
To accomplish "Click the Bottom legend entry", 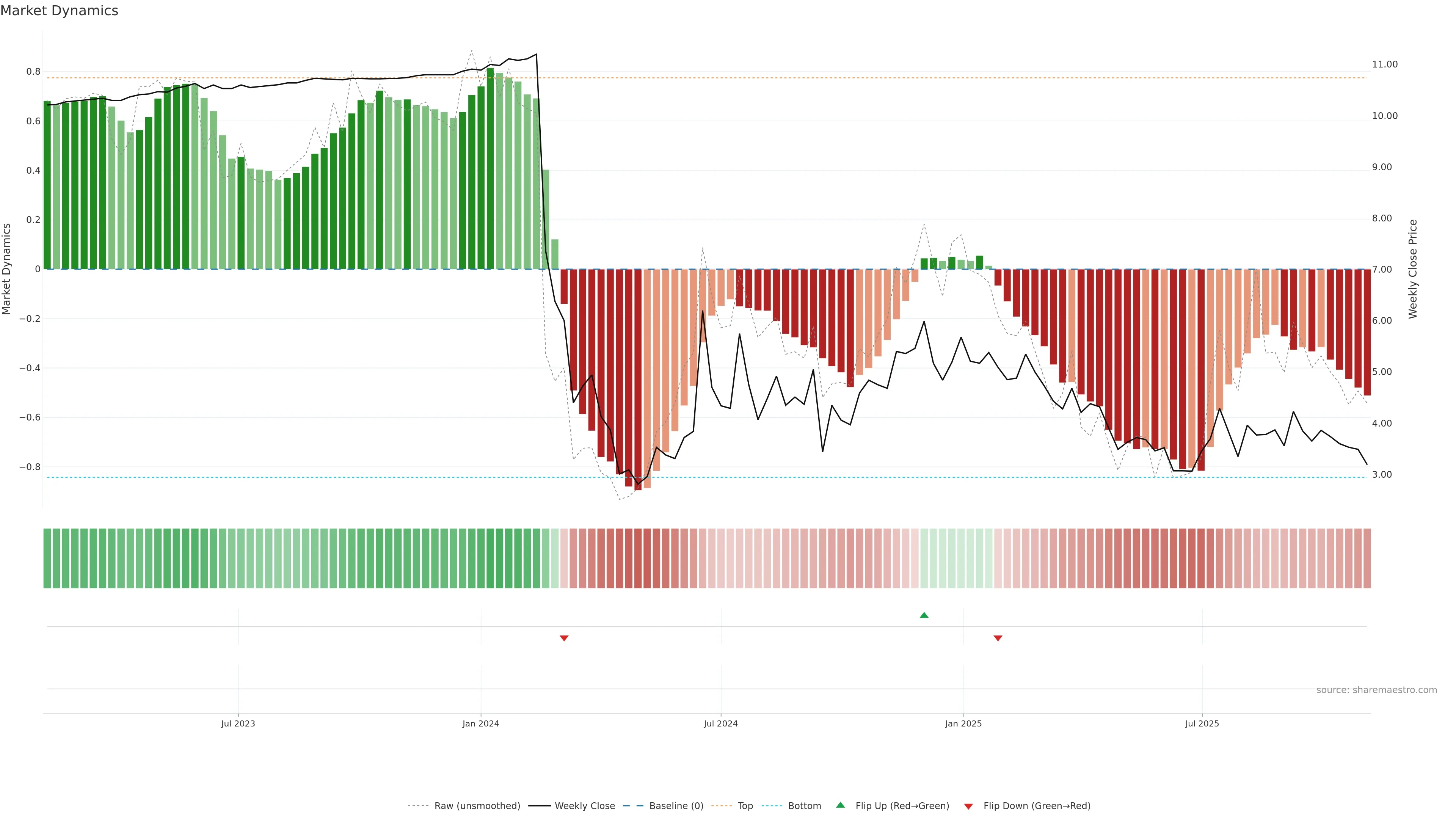I will (x=804, y=806).
